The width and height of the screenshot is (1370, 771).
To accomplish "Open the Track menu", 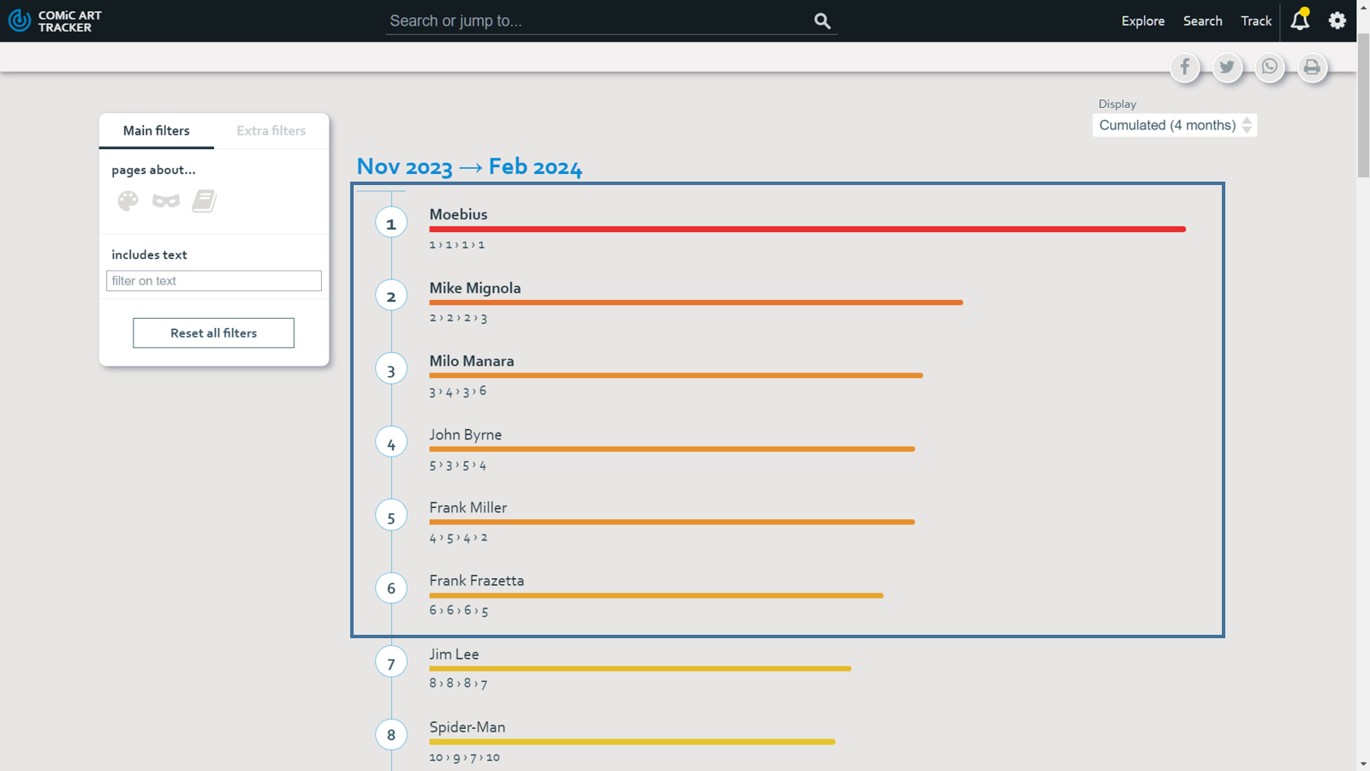I will [1255, 21].
